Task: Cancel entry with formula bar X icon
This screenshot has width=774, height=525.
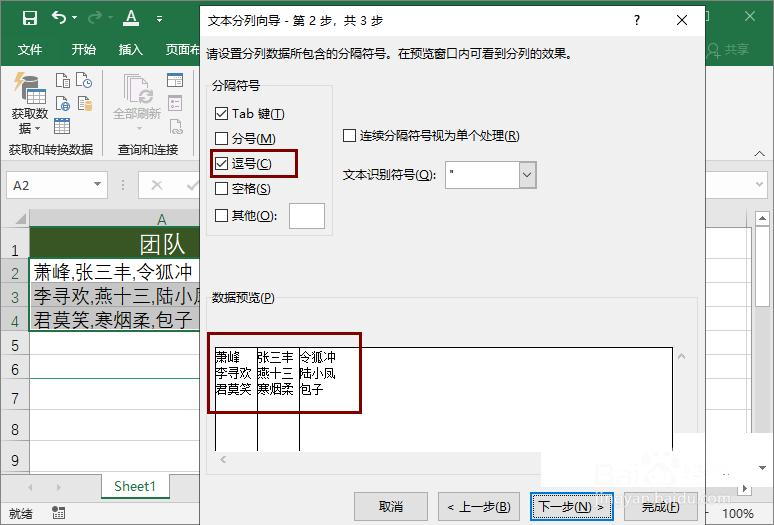Action: pyautogui.click(x=157, y=185)
